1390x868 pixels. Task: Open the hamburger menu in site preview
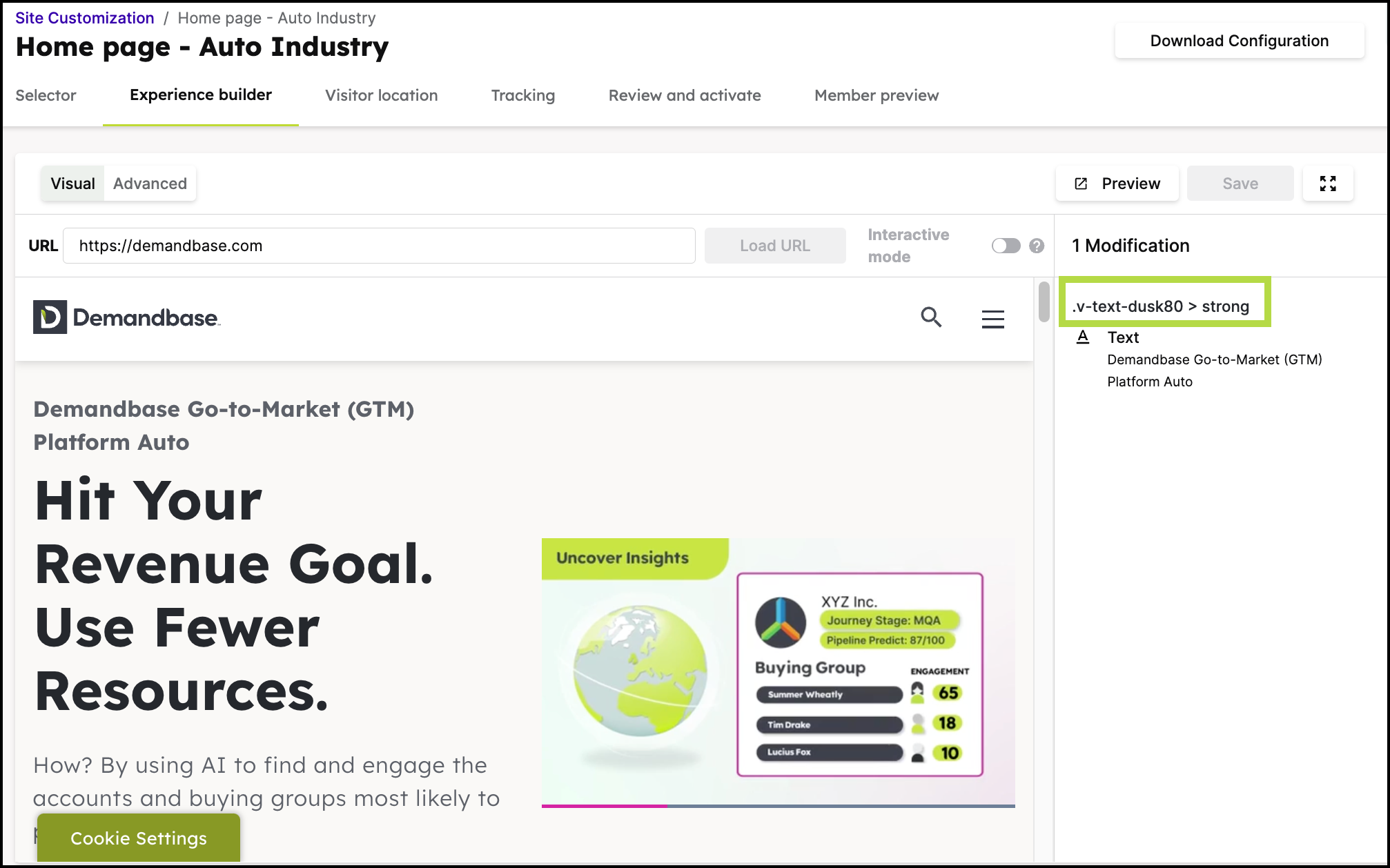pyautogui.click(x=992, y=319)
